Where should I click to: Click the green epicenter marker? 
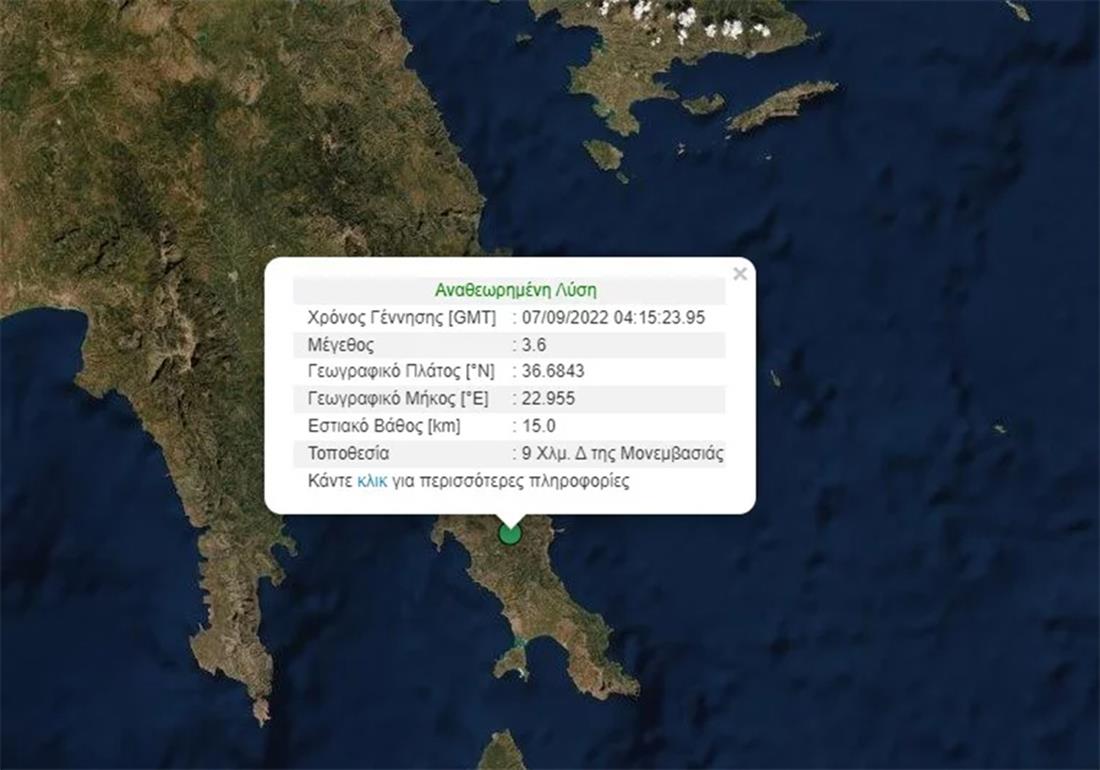pyautogui.click(x=510, y=533)
